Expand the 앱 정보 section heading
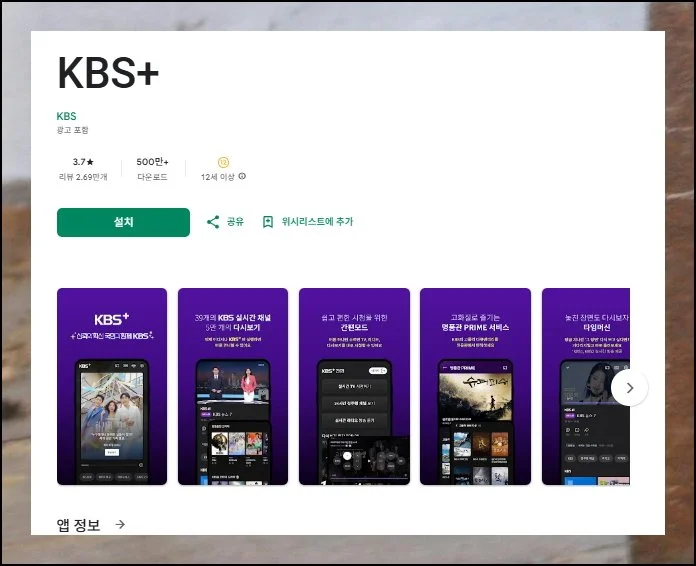 point(79,524)
